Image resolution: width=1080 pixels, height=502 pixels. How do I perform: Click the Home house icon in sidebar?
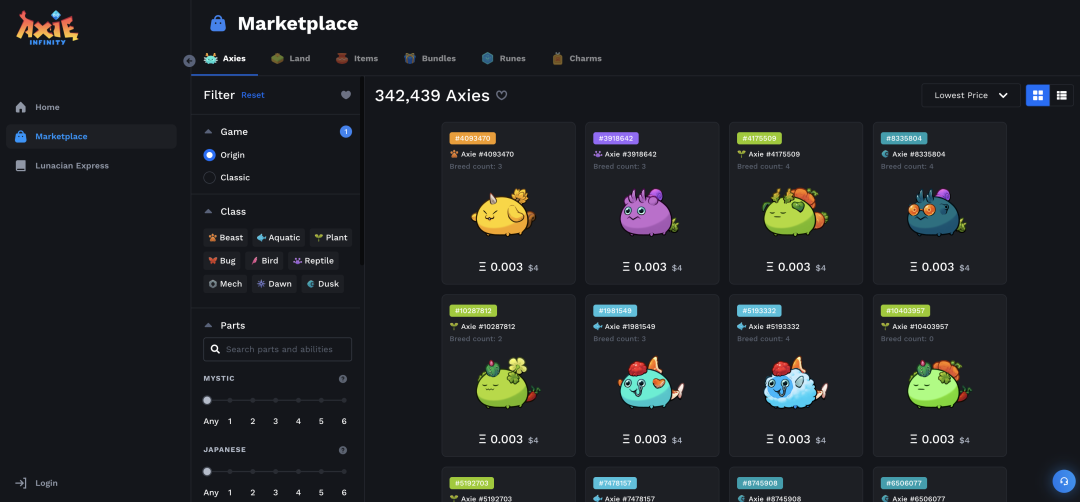click(x=21, y=107)
